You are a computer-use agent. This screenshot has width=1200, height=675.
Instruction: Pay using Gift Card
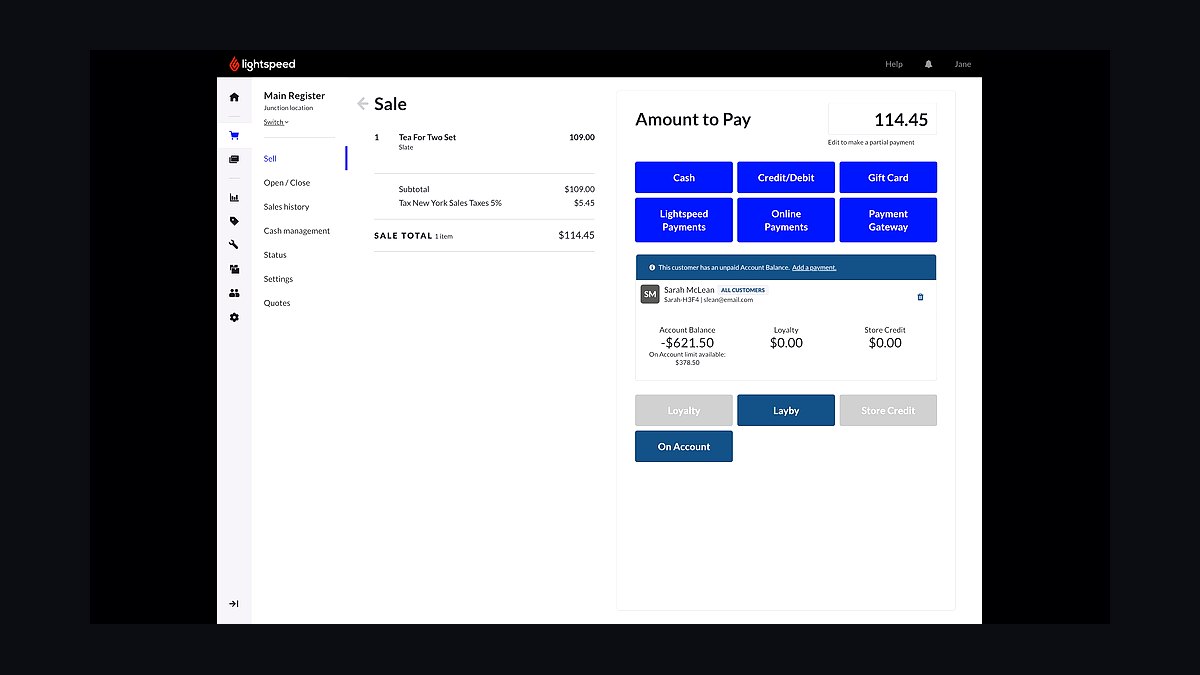click(888, 177)
